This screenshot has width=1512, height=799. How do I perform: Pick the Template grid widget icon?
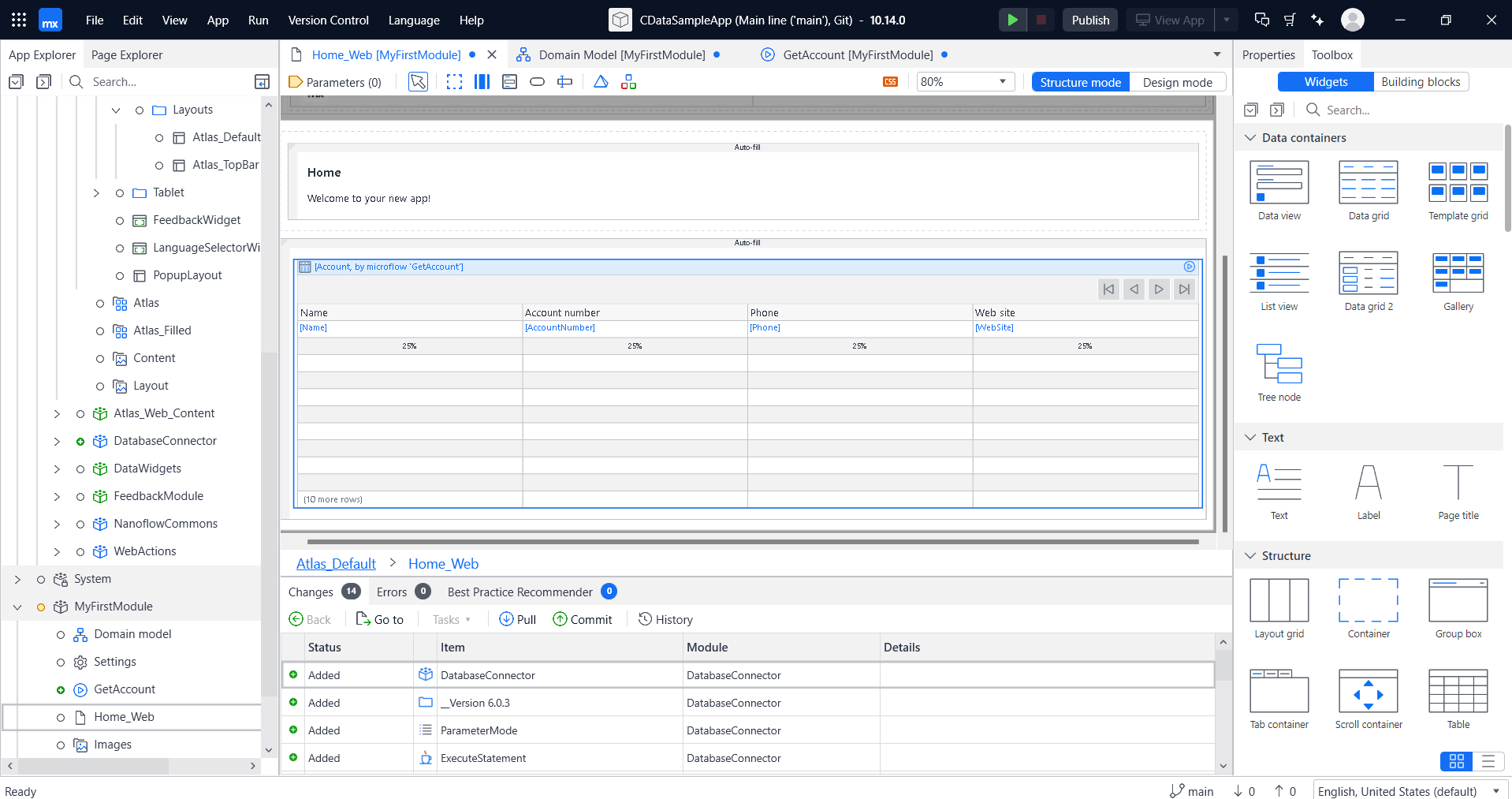(x=1458, y=183)
